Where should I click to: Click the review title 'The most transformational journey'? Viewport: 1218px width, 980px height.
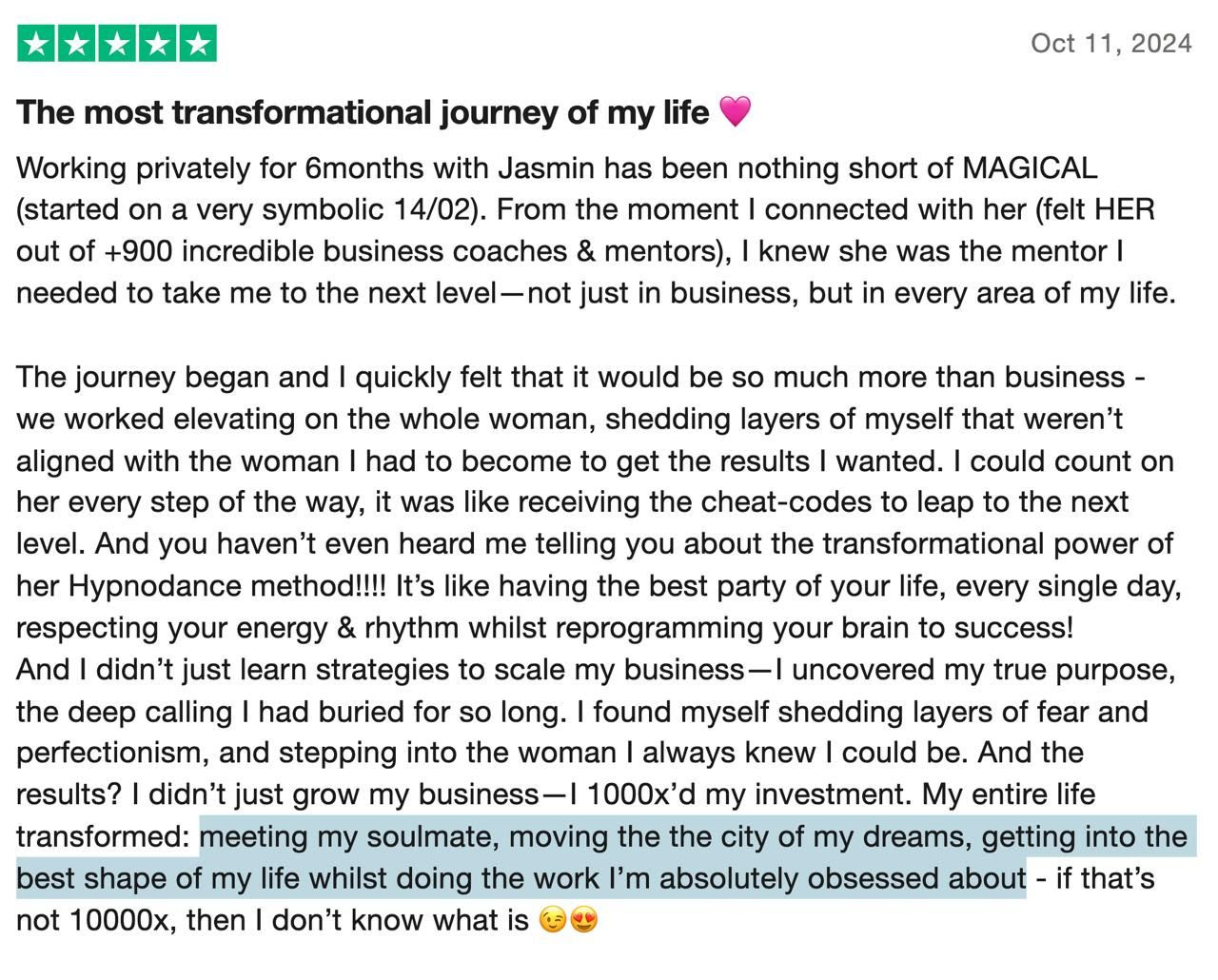(362, 112)
